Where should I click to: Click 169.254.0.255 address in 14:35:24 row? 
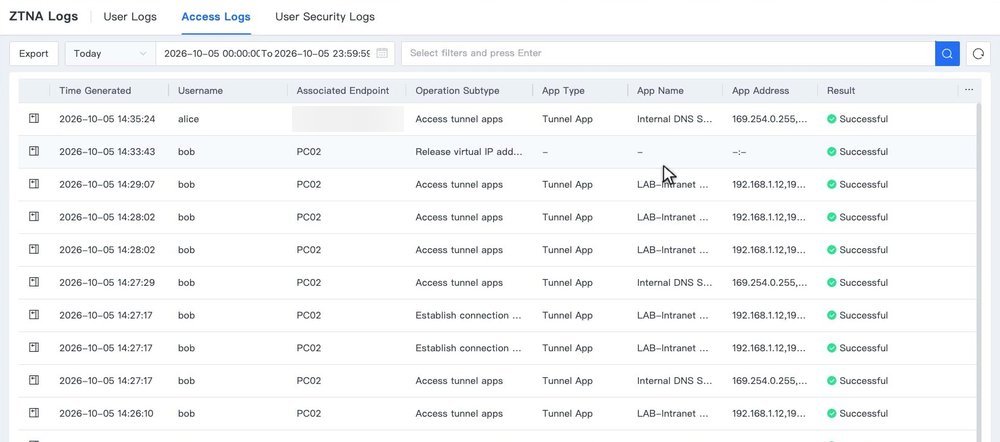coord(769,119)
